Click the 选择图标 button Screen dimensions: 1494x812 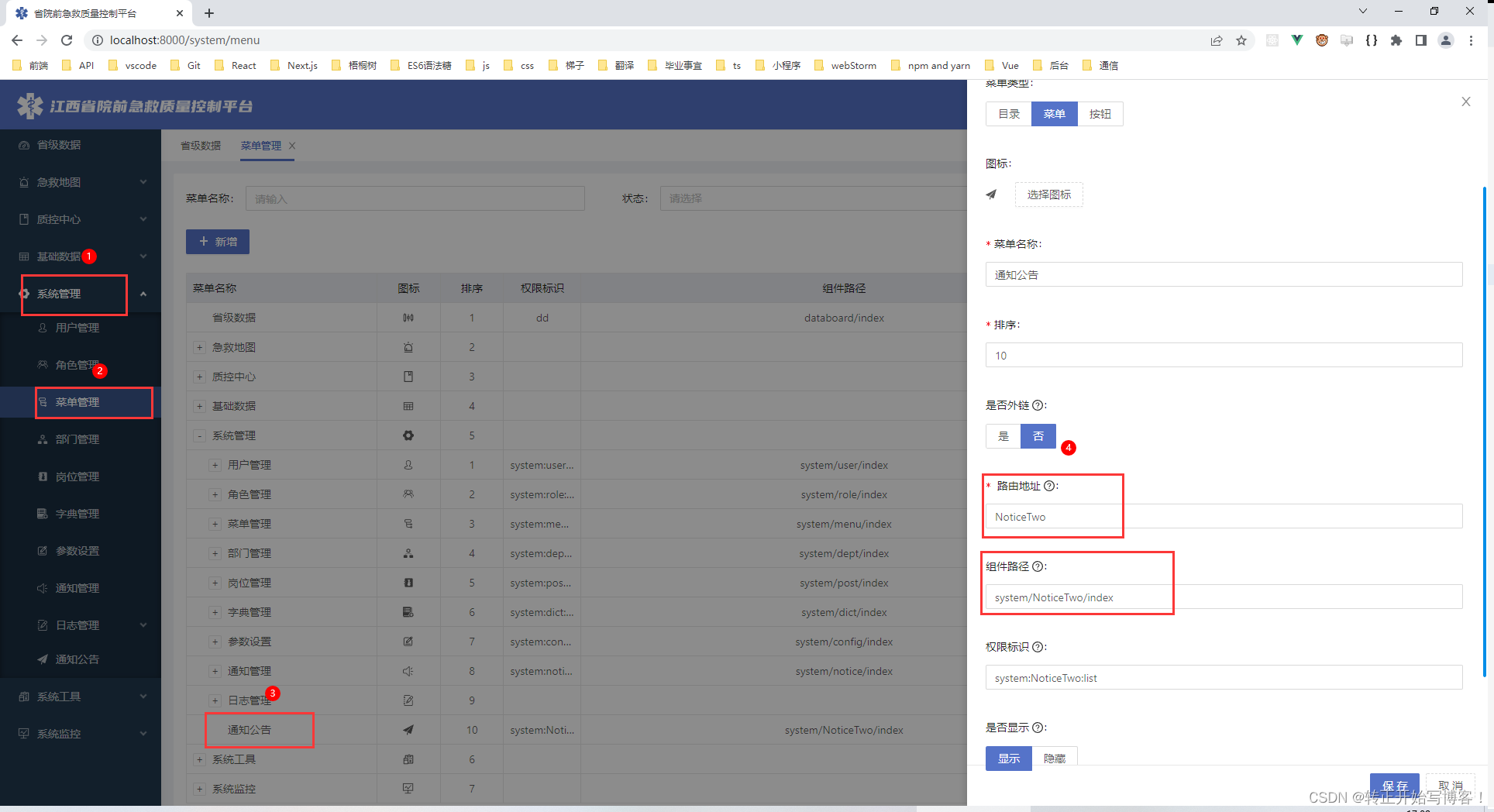tap(1048, 194)
